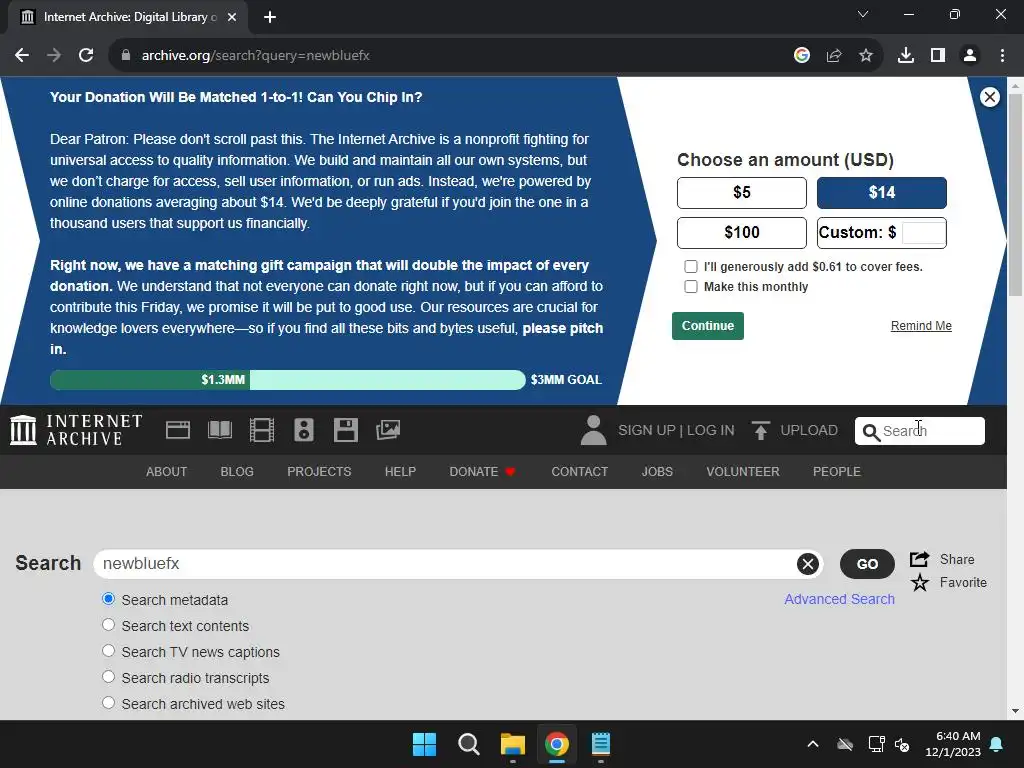The height and width of the screenshot is (768, 1024).
Task: Open Chrome profile menu
Action: (x=970, y=56)
